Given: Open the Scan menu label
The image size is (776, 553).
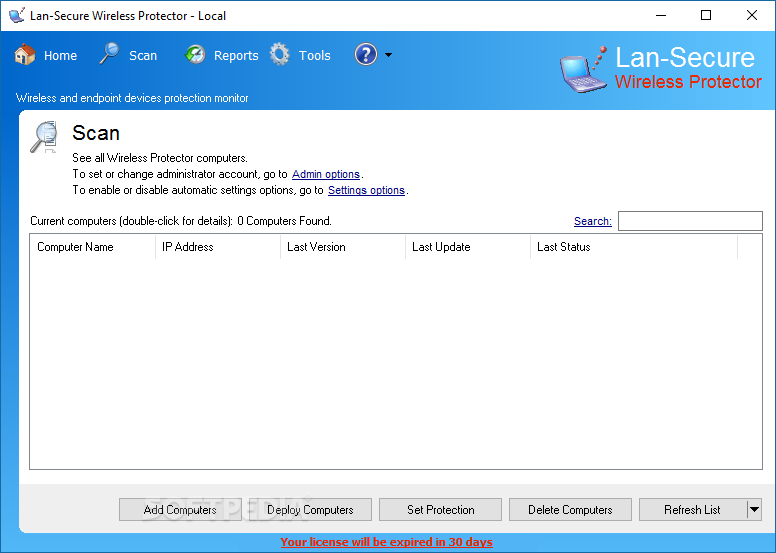Looking at the screenshot, I should coord(143,55).
